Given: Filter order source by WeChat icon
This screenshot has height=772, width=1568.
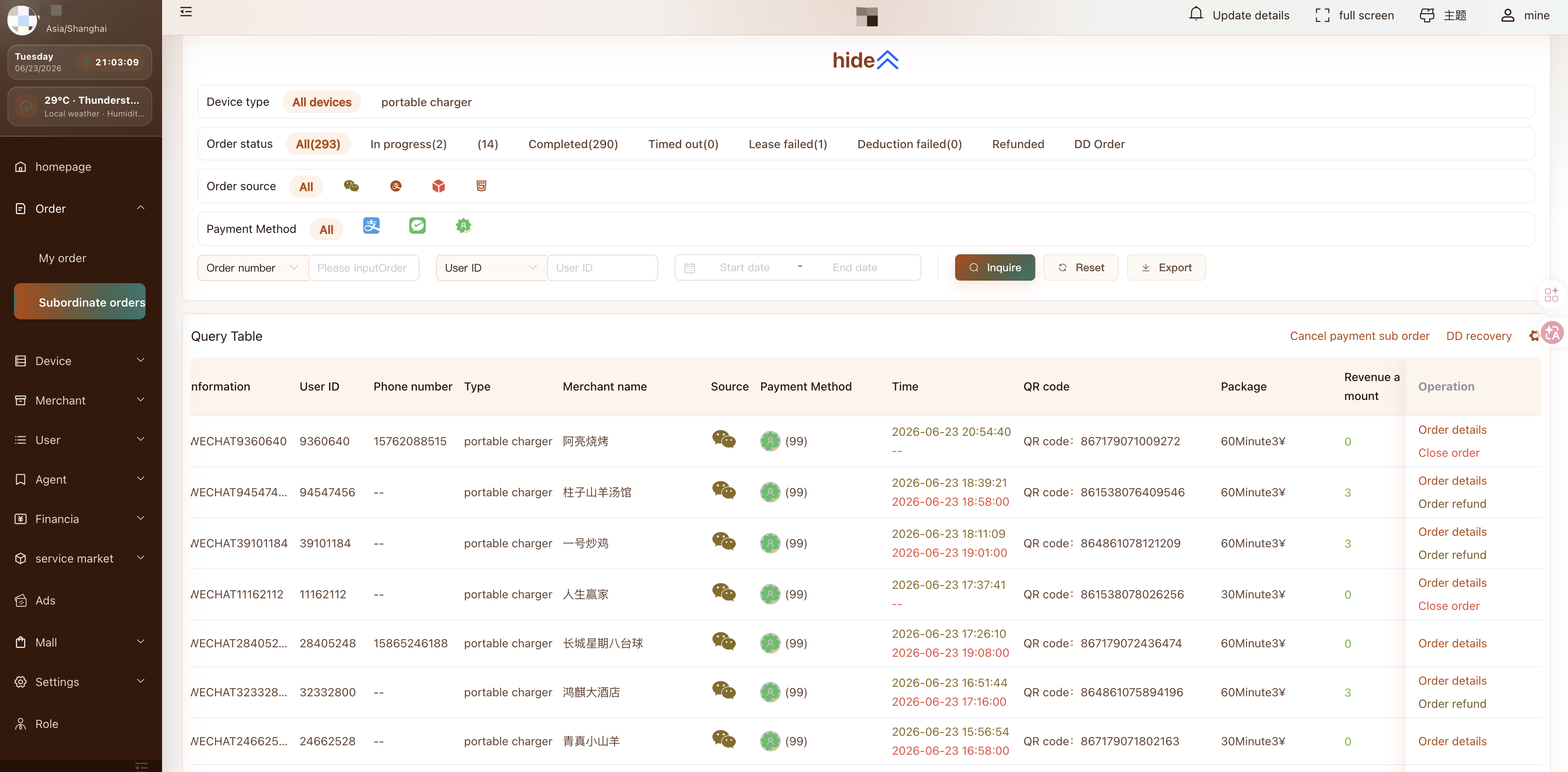Looking at the screenshot, I should tap(351, 186).
